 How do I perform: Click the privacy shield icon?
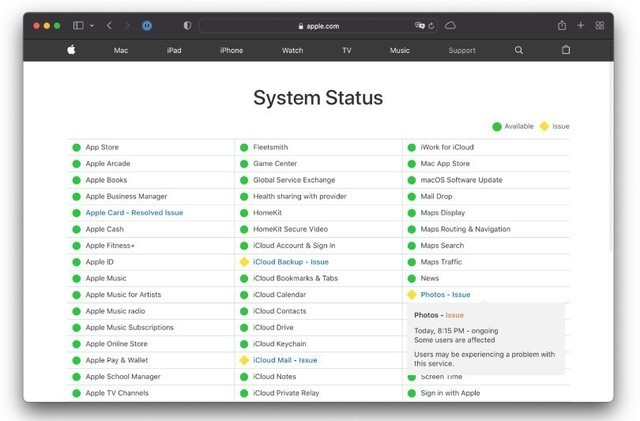187,26
